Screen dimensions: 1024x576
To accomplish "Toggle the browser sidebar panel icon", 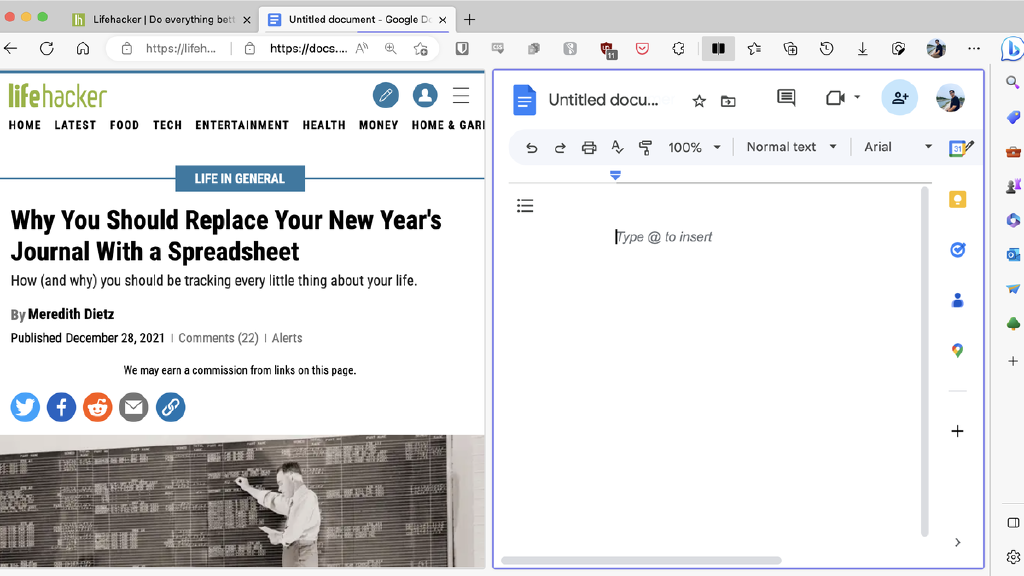I will [x=1013, y=523].
